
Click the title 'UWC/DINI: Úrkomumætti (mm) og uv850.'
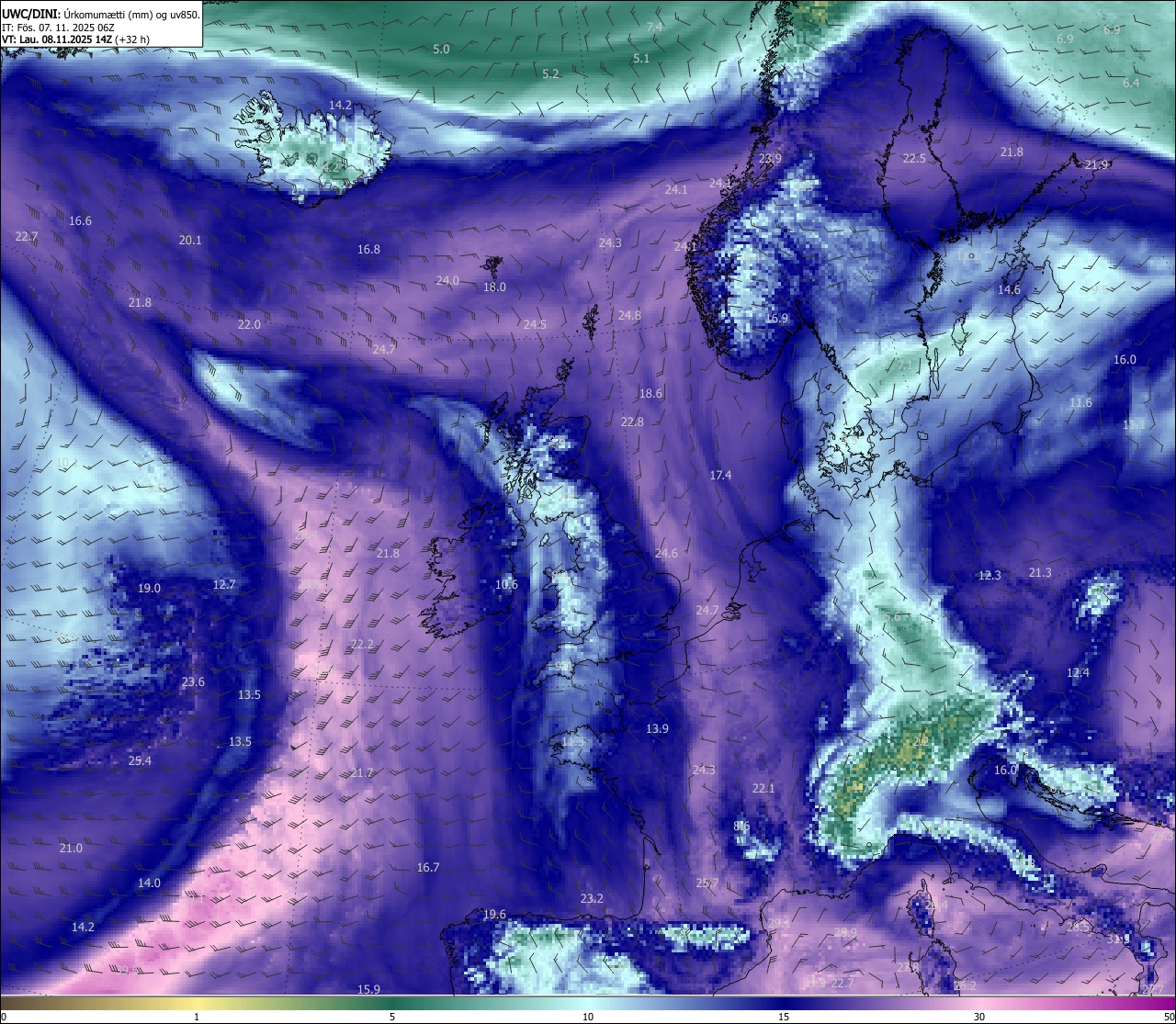[101, 15]
